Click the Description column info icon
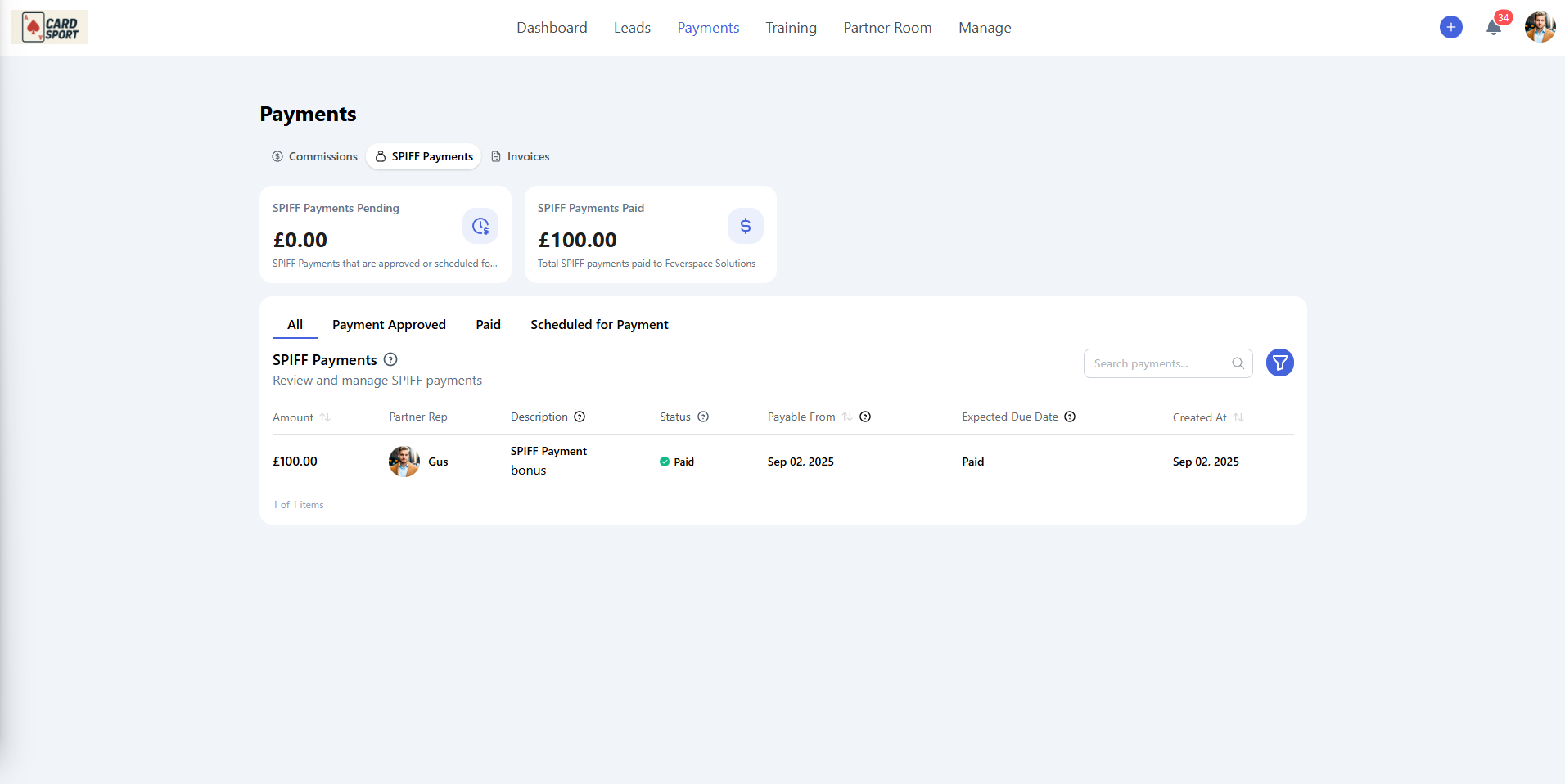 tap(580, 417)
